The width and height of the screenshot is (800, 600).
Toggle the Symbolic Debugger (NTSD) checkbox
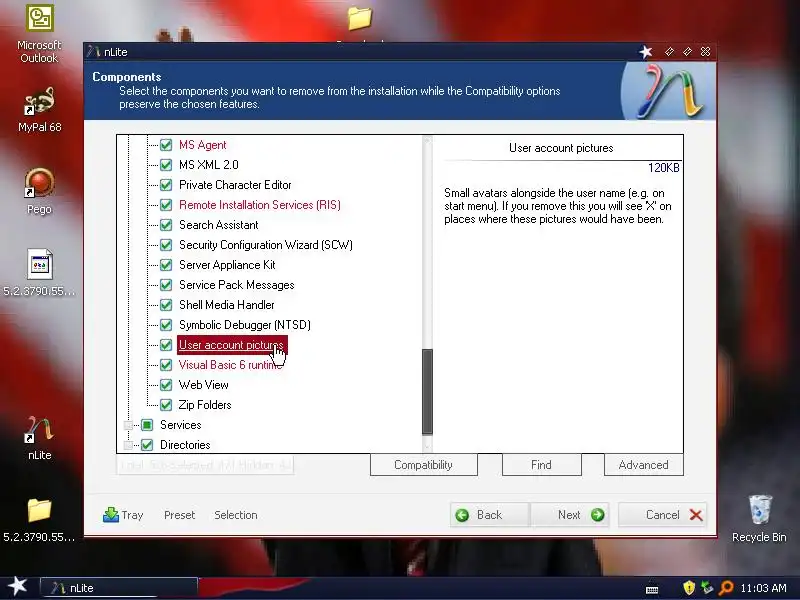(166, 325)
